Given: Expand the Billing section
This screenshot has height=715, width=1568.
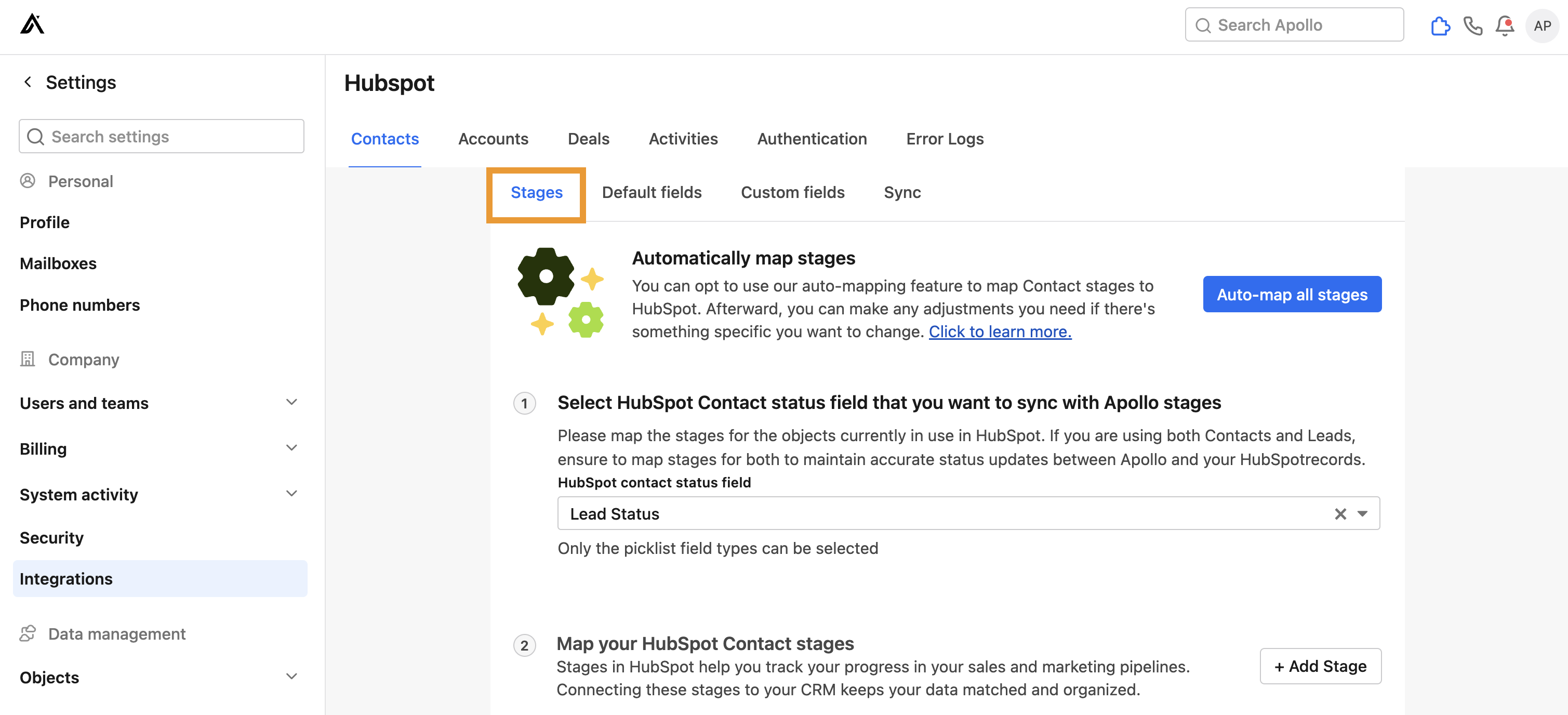Looking at the screenshot, I should pos(291,447).
